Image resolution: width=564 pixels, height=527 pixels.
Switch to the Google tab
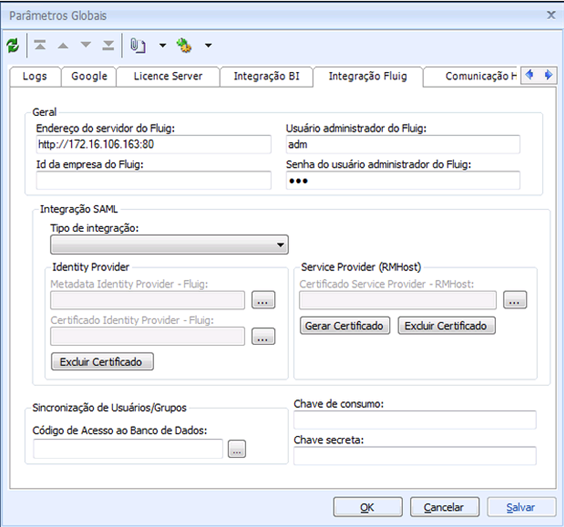[89, 76]
